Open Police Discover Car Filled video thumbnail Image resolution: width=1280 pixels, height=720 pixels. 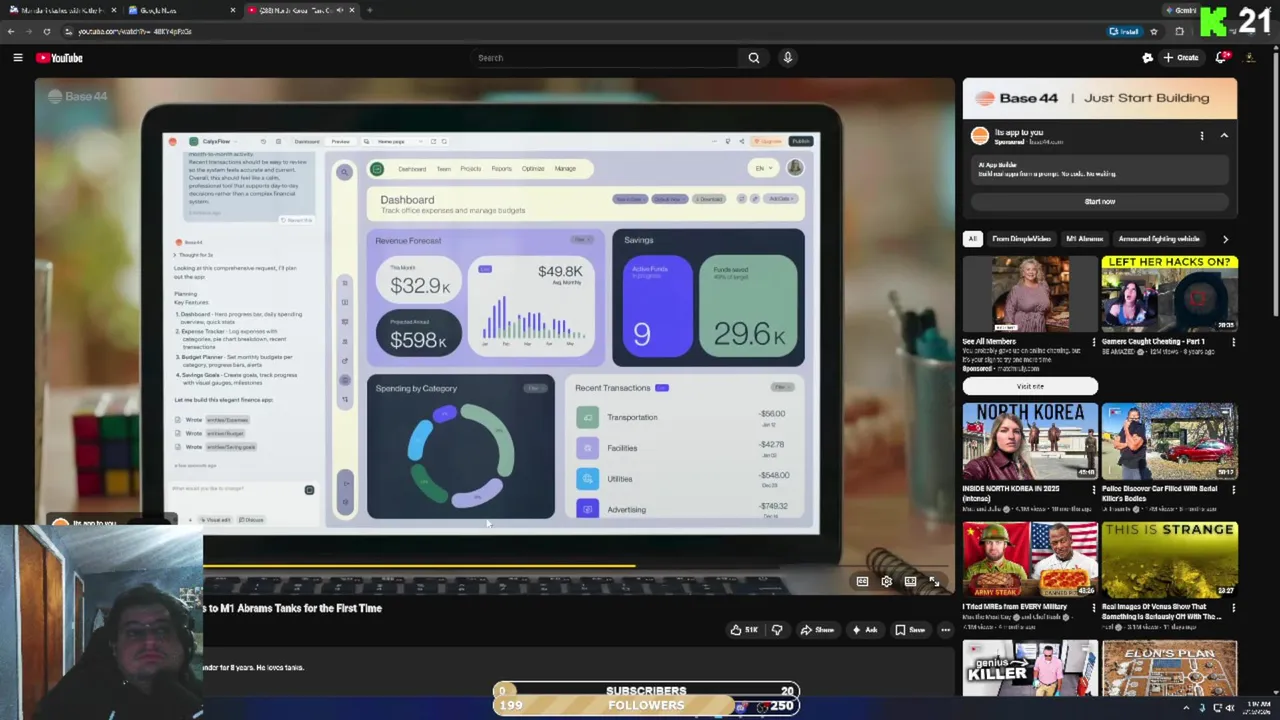pyautogui.click(x=1169, y=441)
